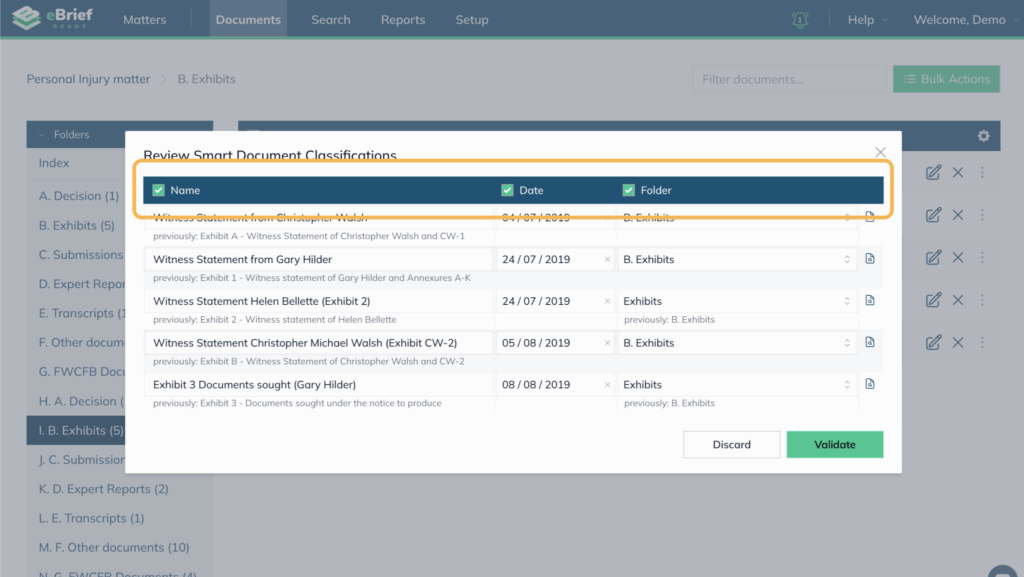Click the notification bell icon
Screen dimensions: 1024x577
coord(800,20)
